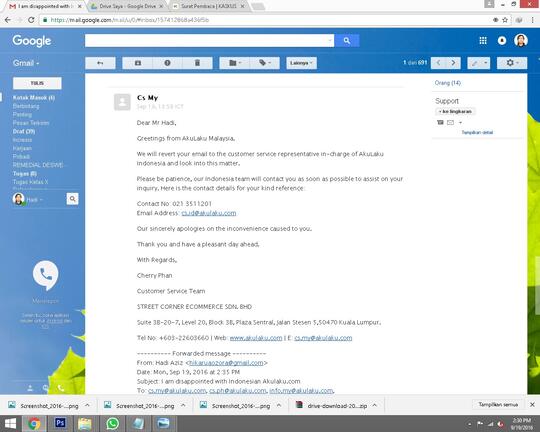Open Google notifications bell
540x432 pixels.
[502, 41]
